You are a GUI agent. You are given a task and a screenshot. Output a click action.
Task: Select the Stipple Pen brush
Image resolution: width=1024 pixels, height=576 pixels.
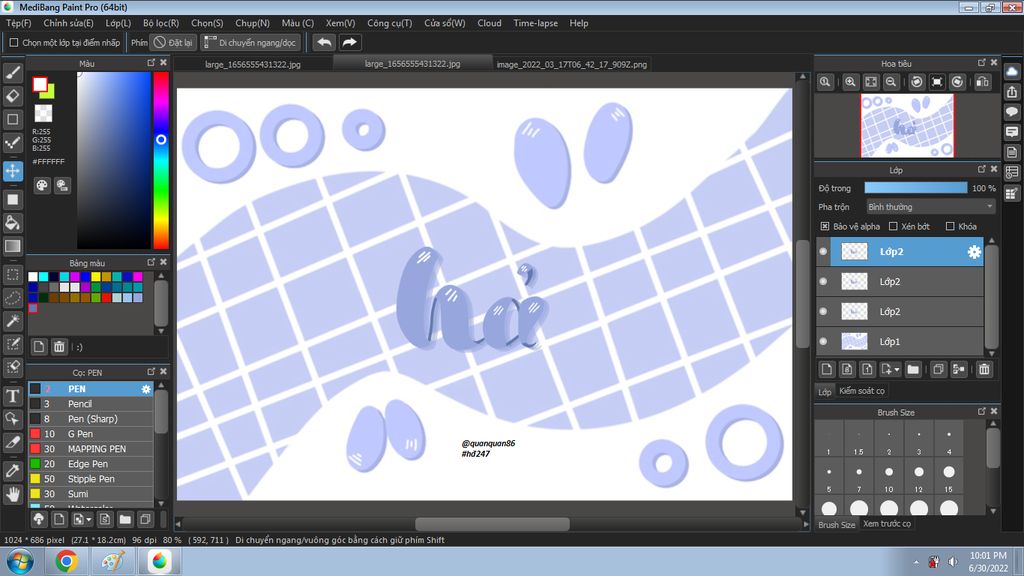(x=91, y=479)
